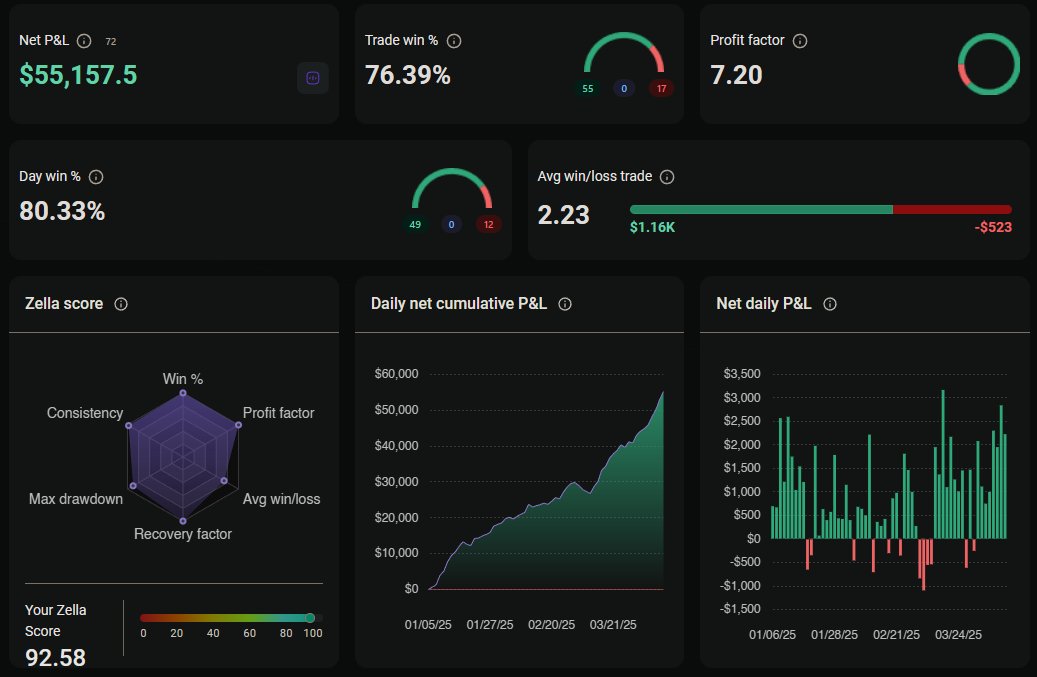The image size is (1037, 677).
Task: Click the tallest green bar in Net daily P&L
Action: point(943,464)
